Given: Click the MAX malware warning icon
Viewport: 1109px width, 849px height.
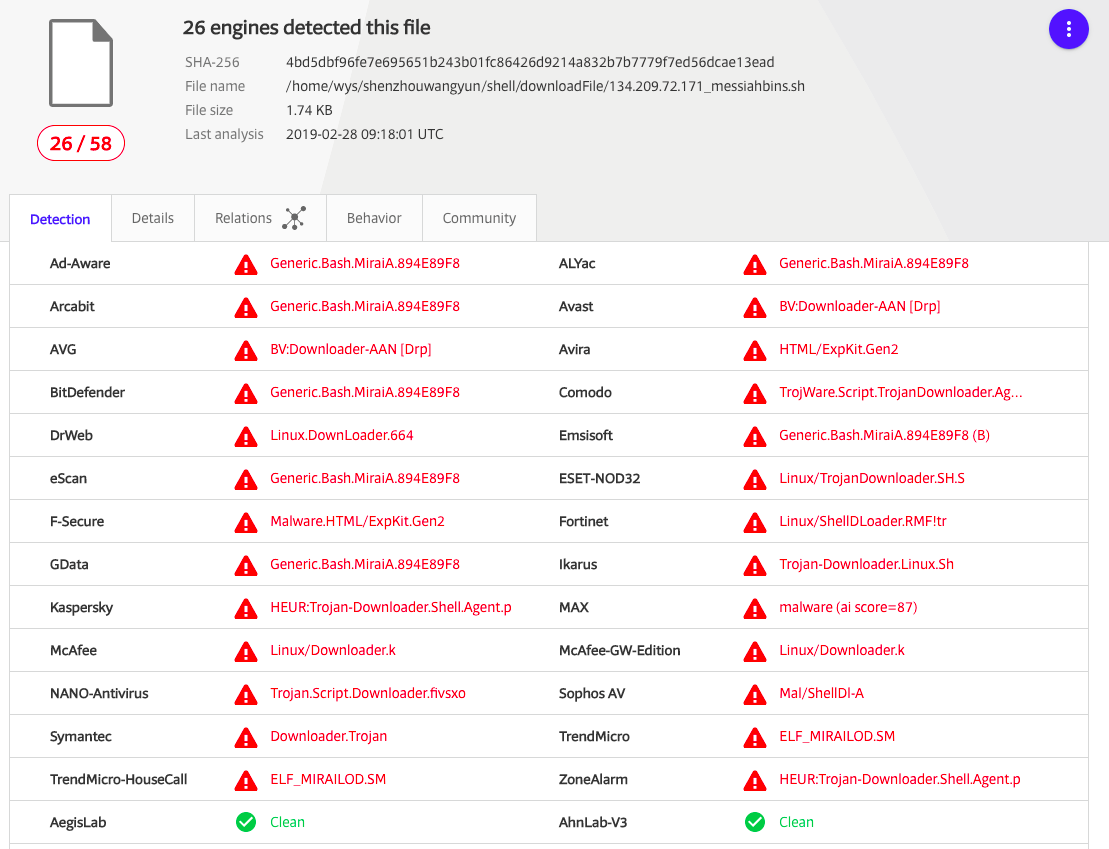Looking at the screenshot, I should (x=755, y=608).
